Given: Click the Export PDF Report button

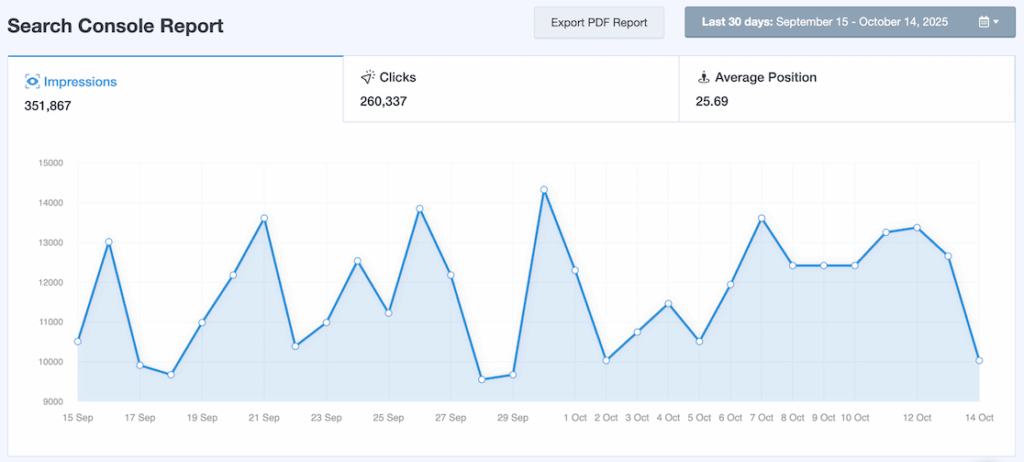Looking at the screenshot, I should [x=599, y=22].
